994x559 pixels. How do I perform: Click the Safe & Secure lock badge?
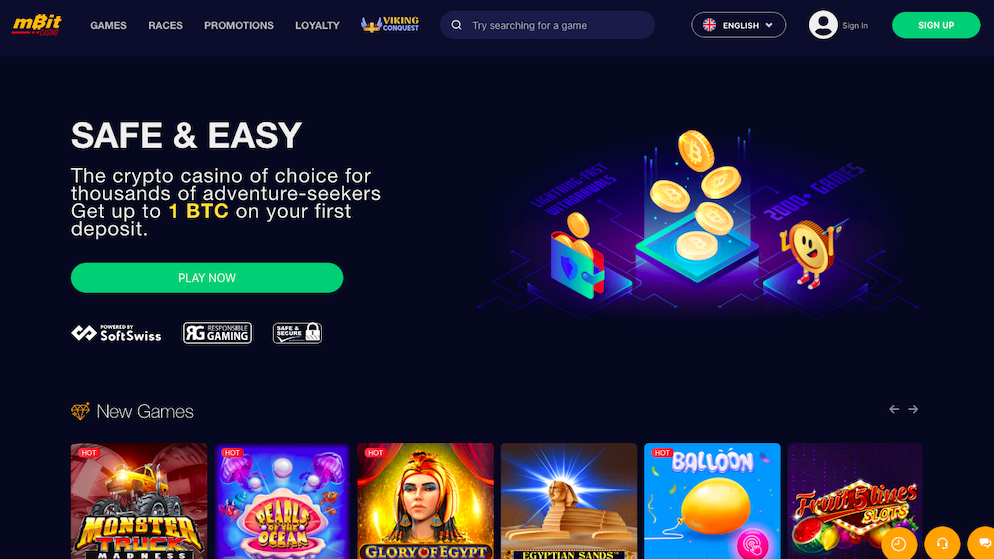click(x=297, y=333)
